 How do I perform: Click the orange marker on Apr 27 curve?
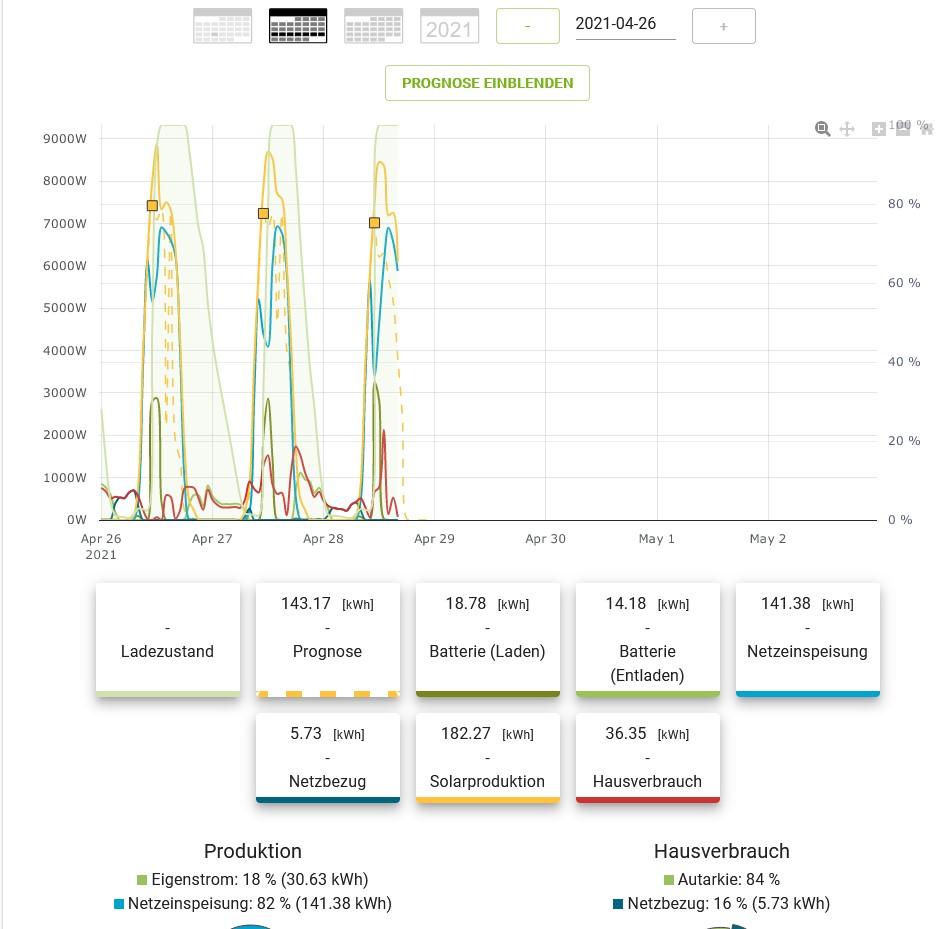click(263, 214)
